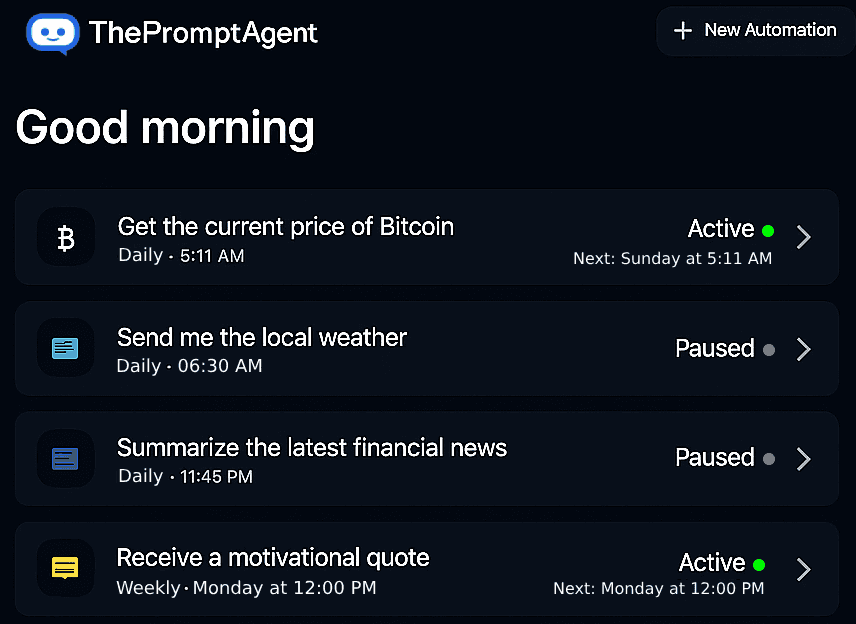Click the plus icon beside New Automation

[683, 31]
